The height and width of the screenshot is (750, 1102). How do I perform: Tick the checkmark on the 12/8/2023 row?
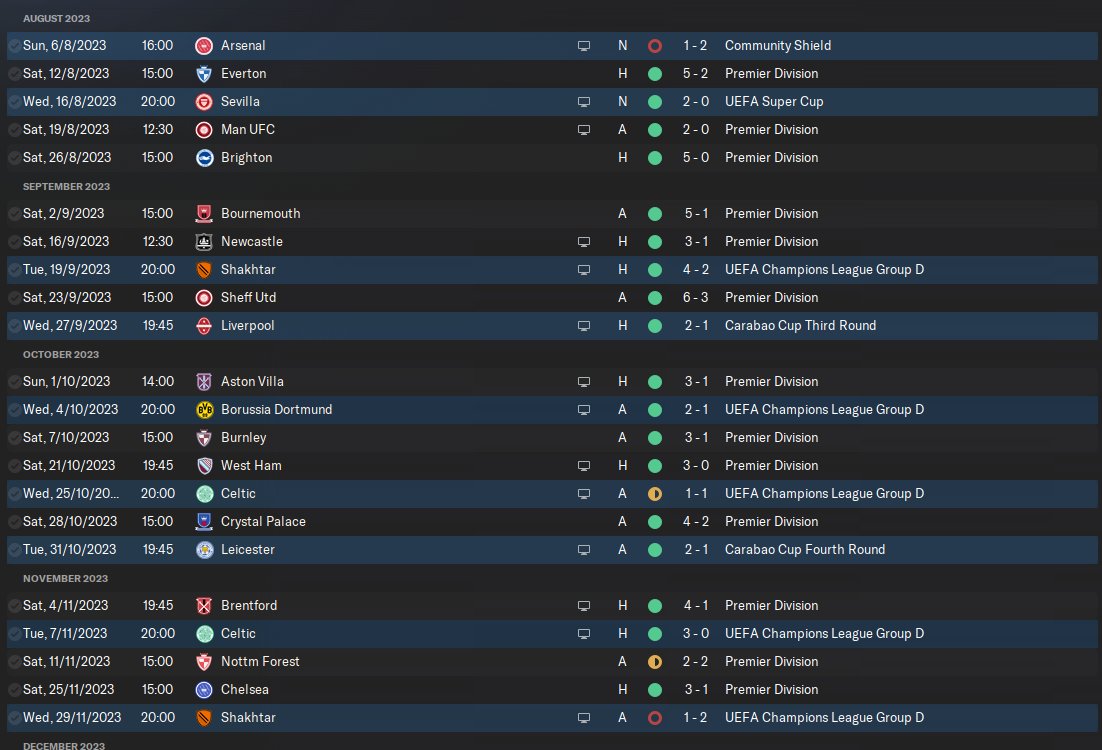point(14,74)
